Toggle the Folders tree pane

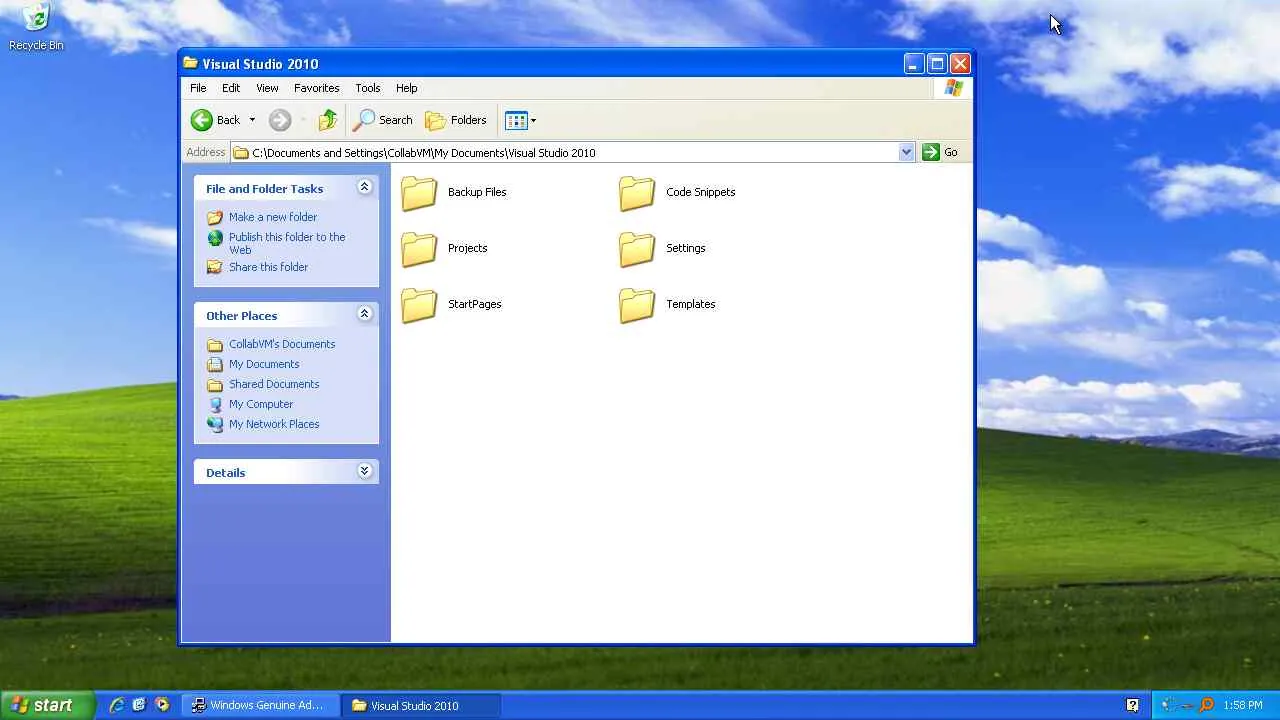tap(456, 120)
